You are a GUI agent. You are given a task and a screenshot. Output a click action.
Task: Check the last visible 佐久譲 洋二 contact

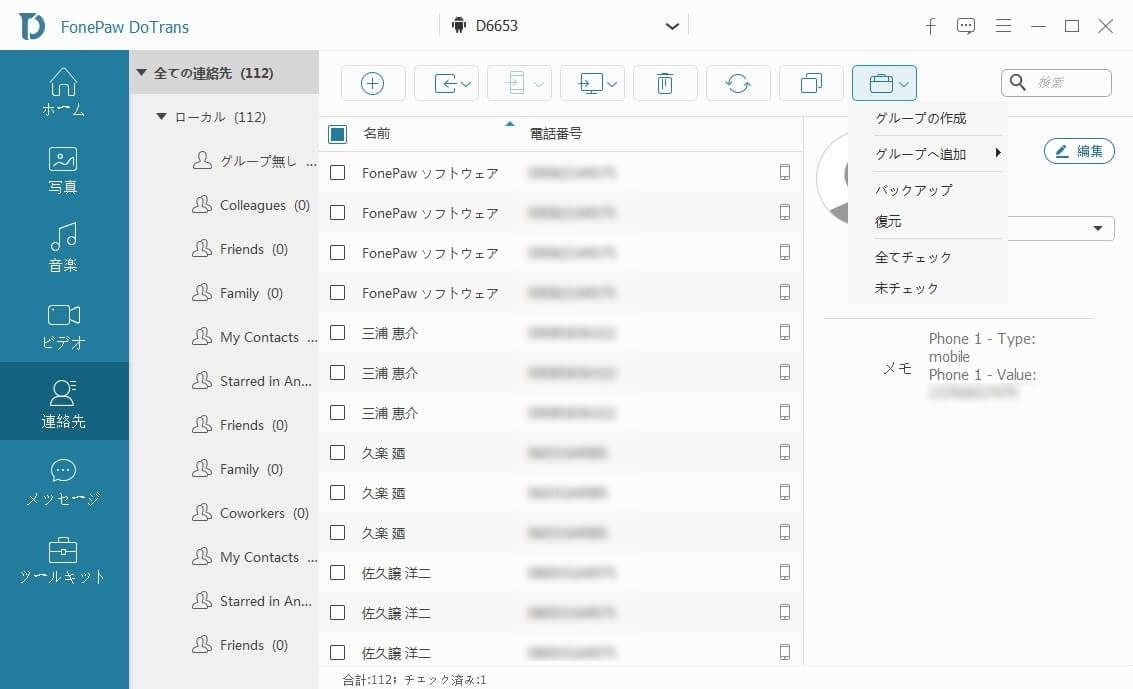tap(337, 652)
